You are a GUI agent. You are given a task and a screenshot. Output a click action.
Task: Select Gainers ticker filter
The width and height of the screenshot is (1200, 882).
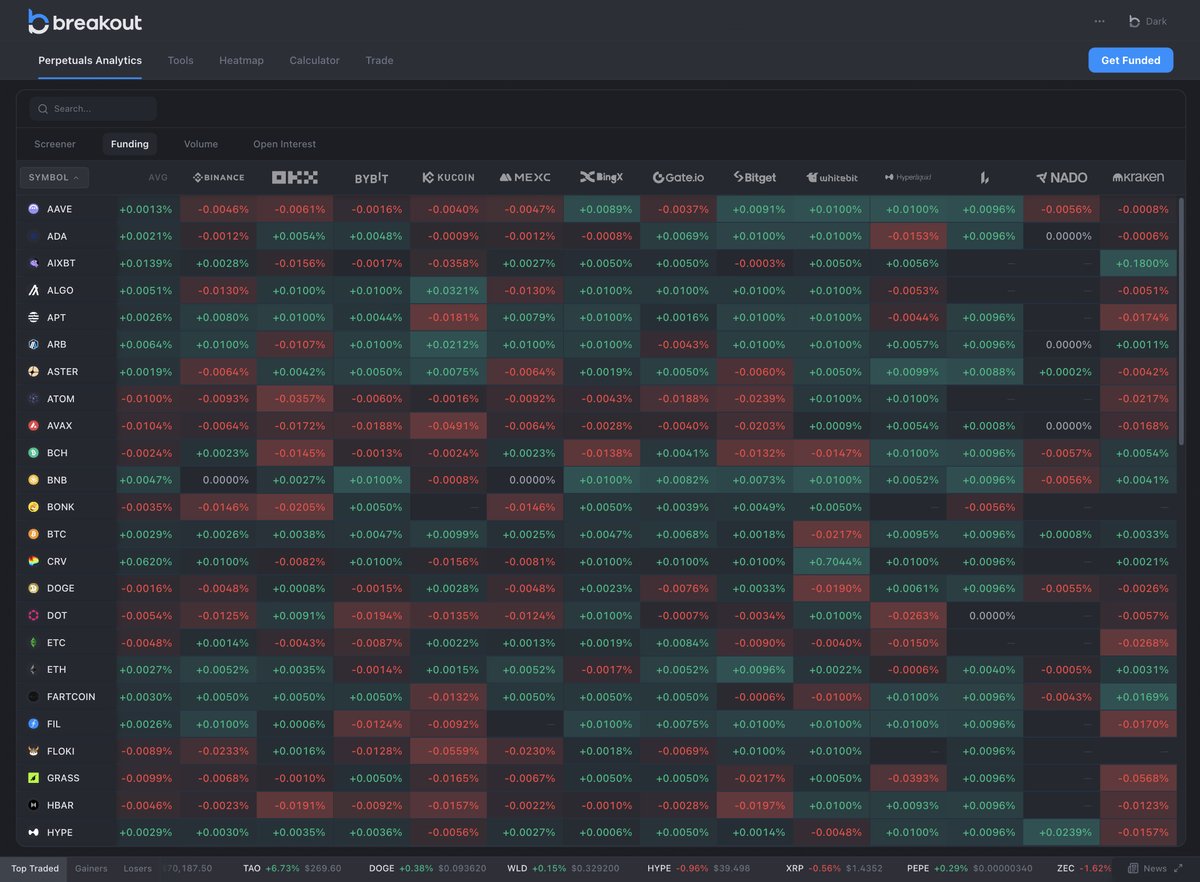[x=91, y=868]
